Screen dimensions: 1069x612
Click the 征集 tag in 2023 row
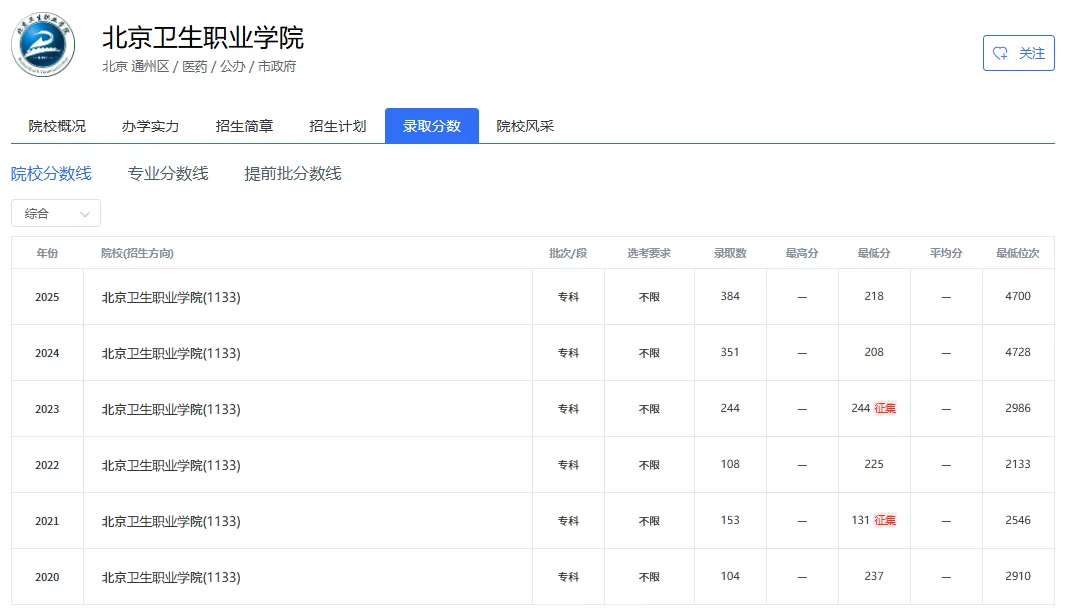(x=885, y=409)
